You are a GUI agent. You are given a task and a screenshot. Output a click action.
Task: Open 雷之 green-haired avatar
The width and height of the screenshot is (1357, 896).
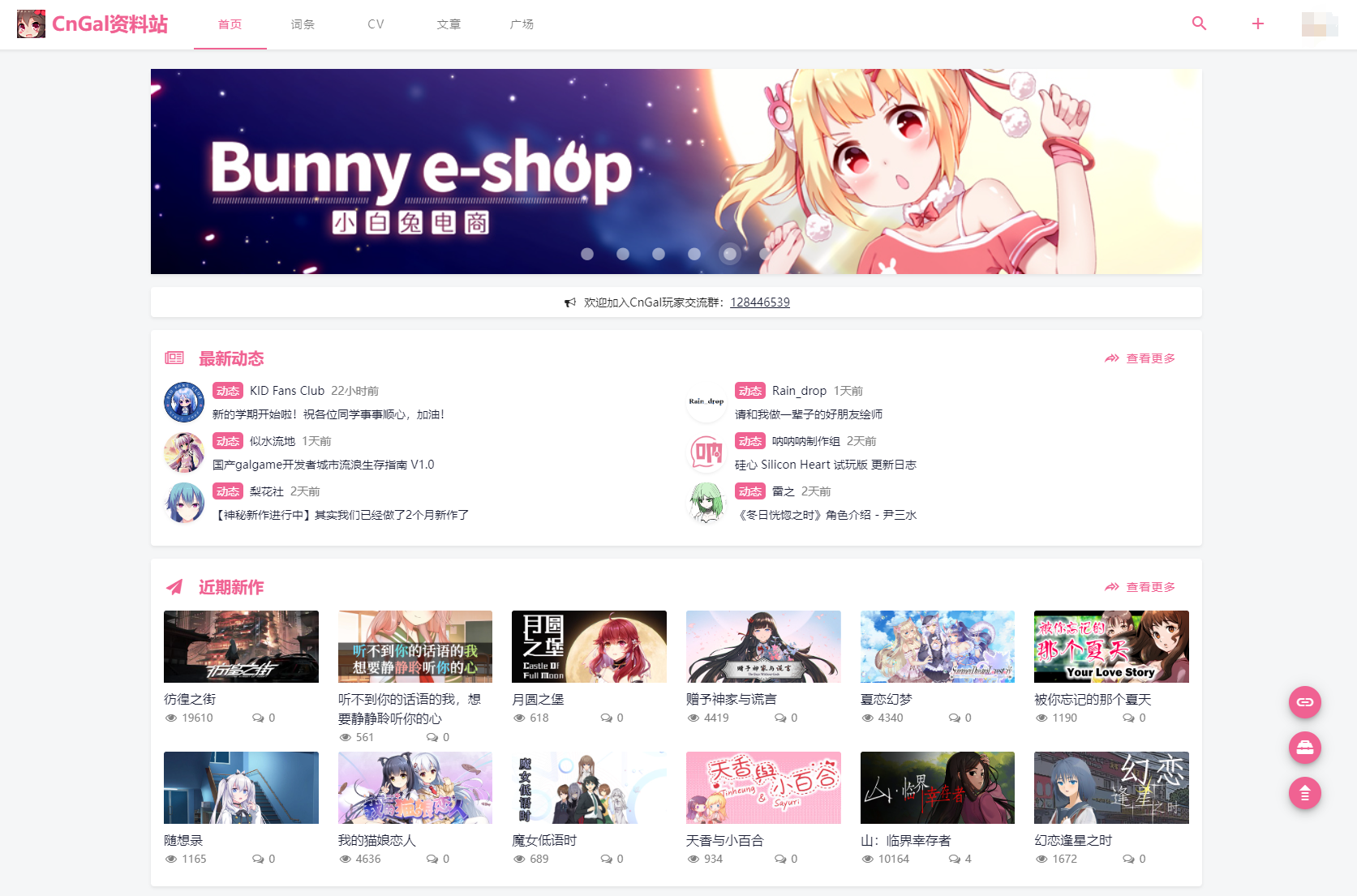706,503
